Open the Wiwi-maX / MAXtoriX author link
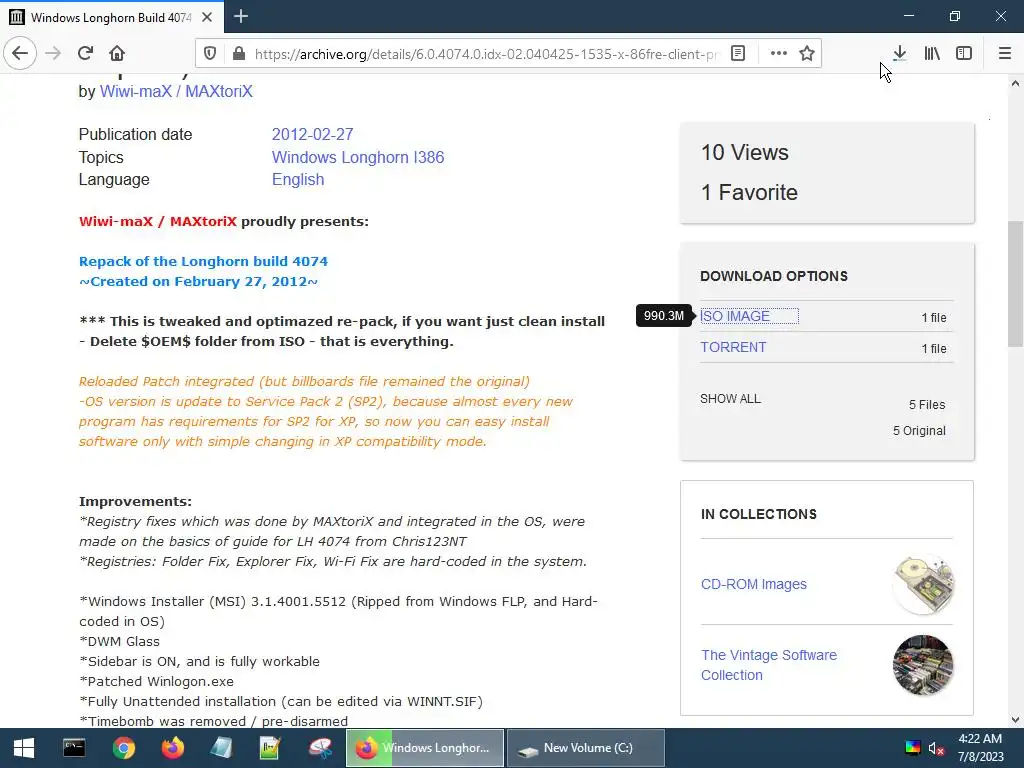The width and height of the screenshot is (1024, 768). (x=176, y=91)
